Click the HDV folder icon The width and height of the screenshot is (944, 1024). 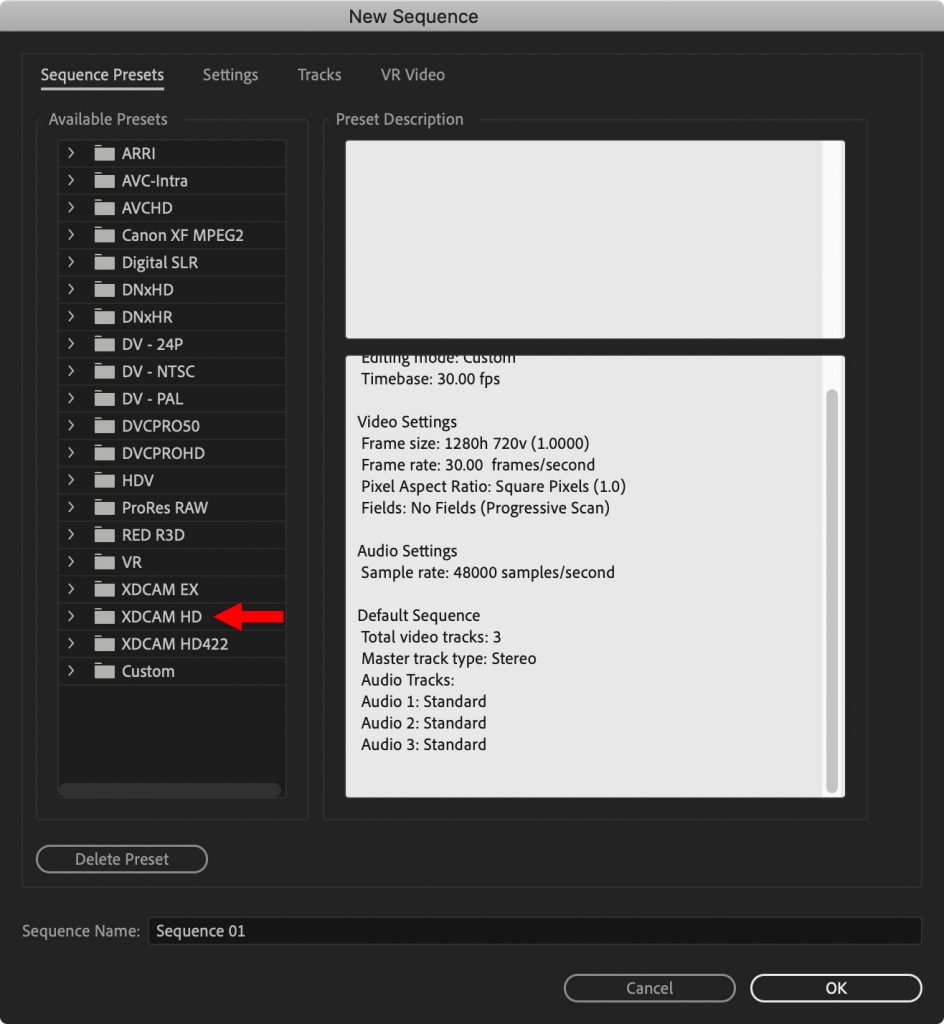click(x=104, y=481)
